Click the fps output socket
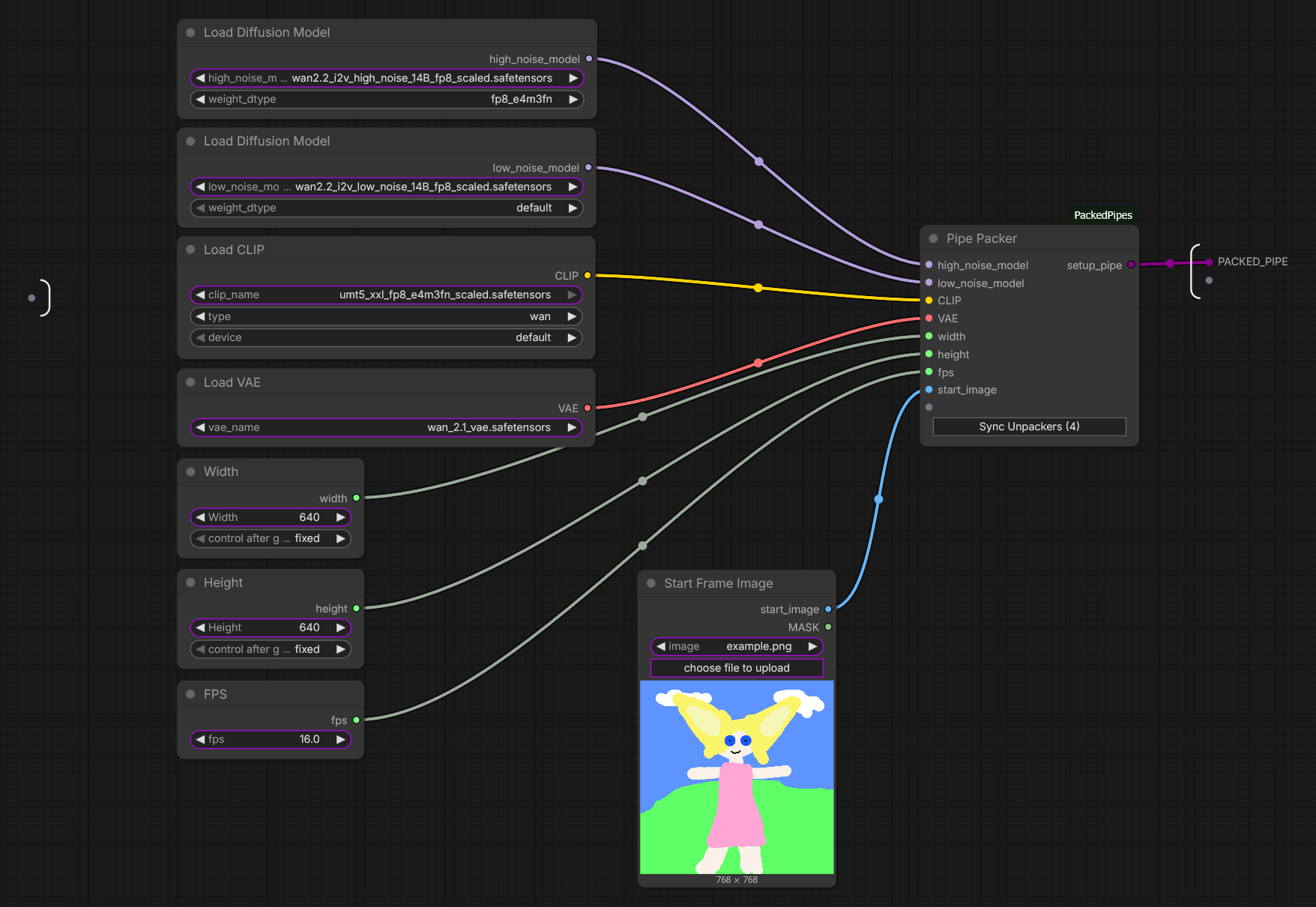The image size is (1316, 907). click(x=356, y=720)
